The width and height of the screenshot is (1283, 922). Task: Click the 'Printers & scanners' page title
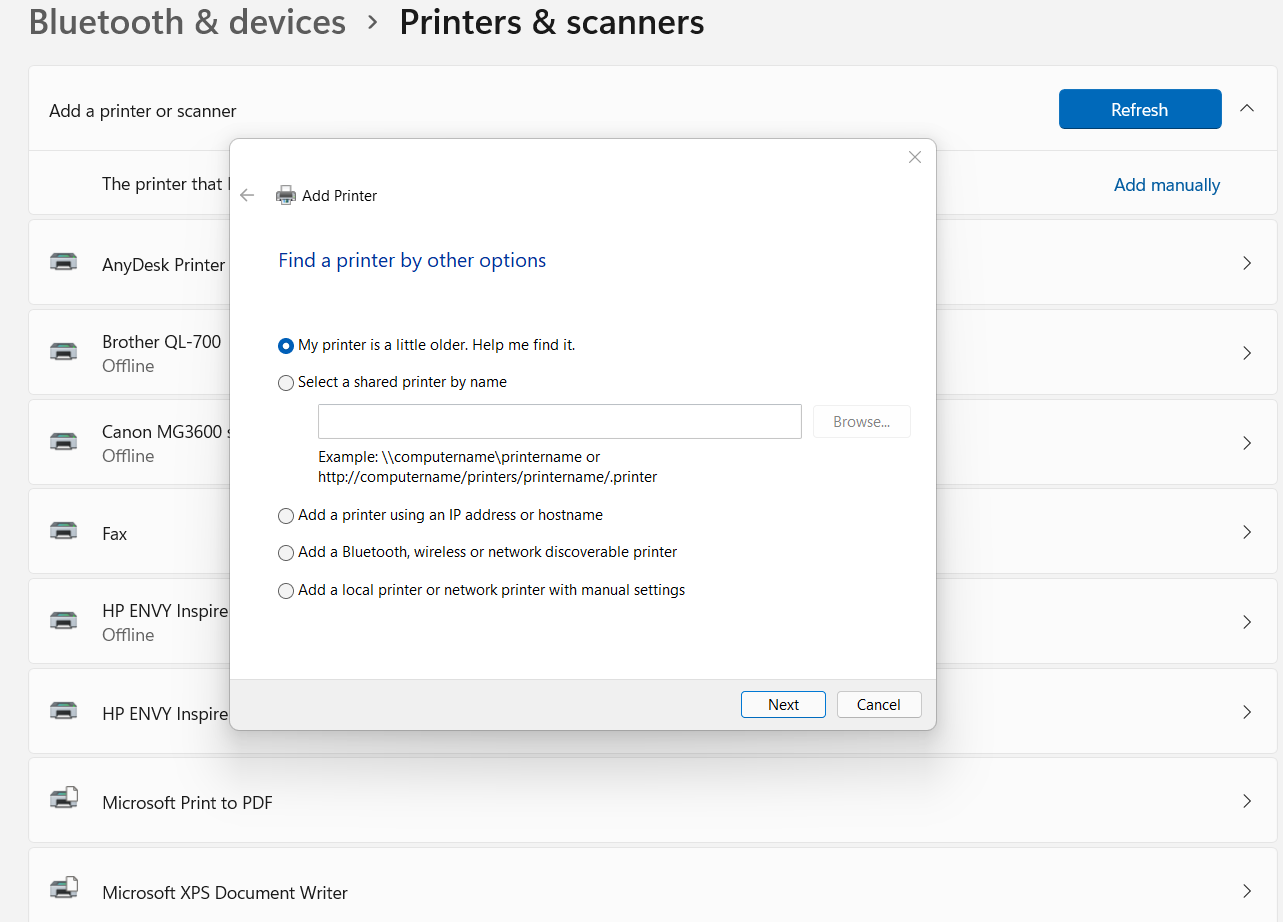click(x=552, y=22)
